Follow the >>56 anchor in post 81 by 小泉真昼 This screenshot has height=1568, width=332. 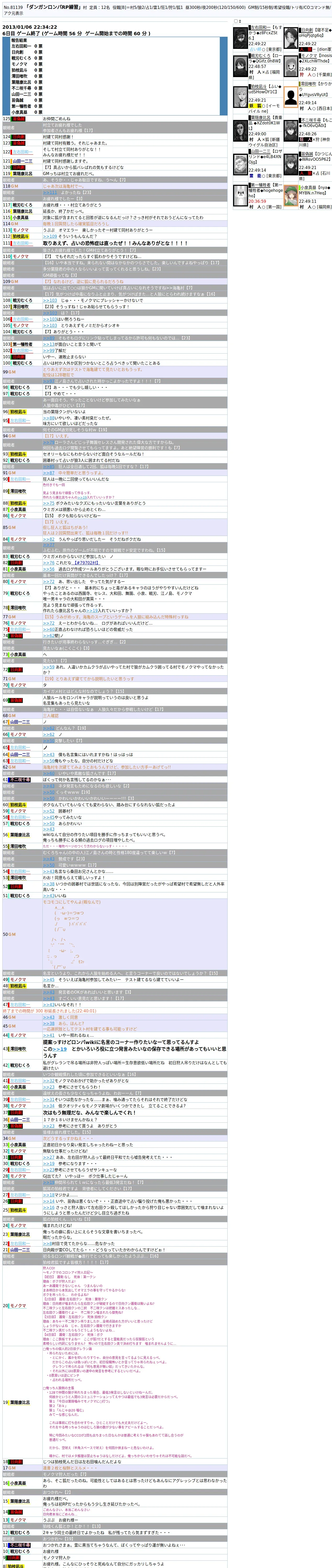tap(48, 569)
